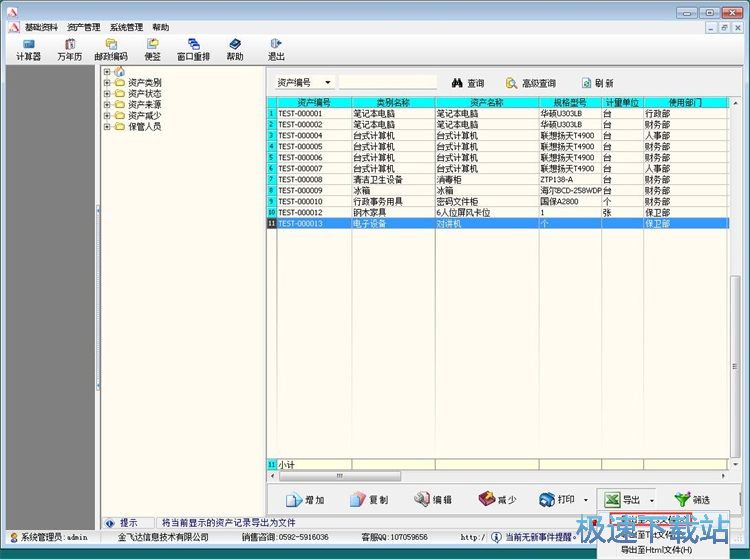Open the 导出 dropdown arrow
Screen dimensions: 750x559
[651, 500]
